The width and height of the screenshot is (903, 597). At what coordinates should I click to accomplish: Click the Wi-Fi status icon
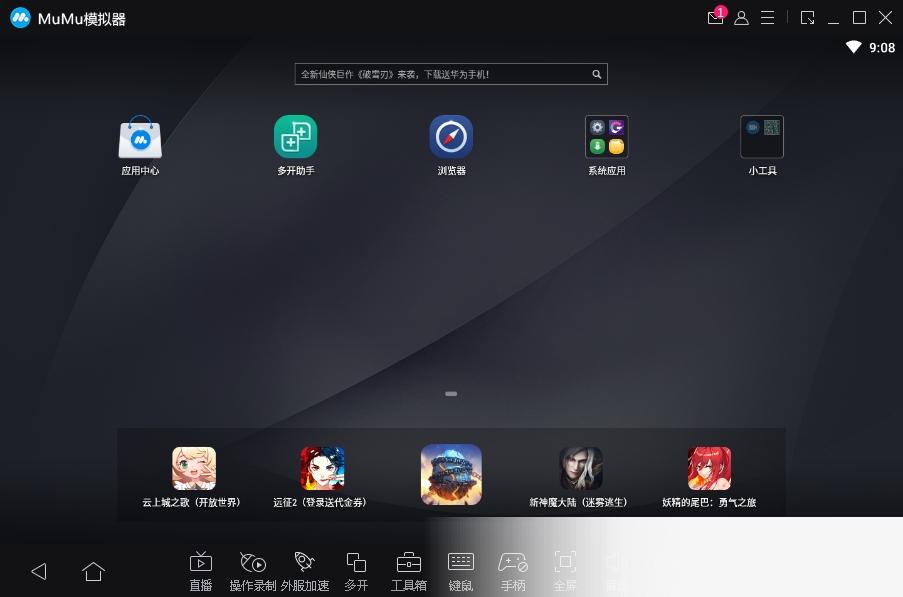tap(853, 47)
